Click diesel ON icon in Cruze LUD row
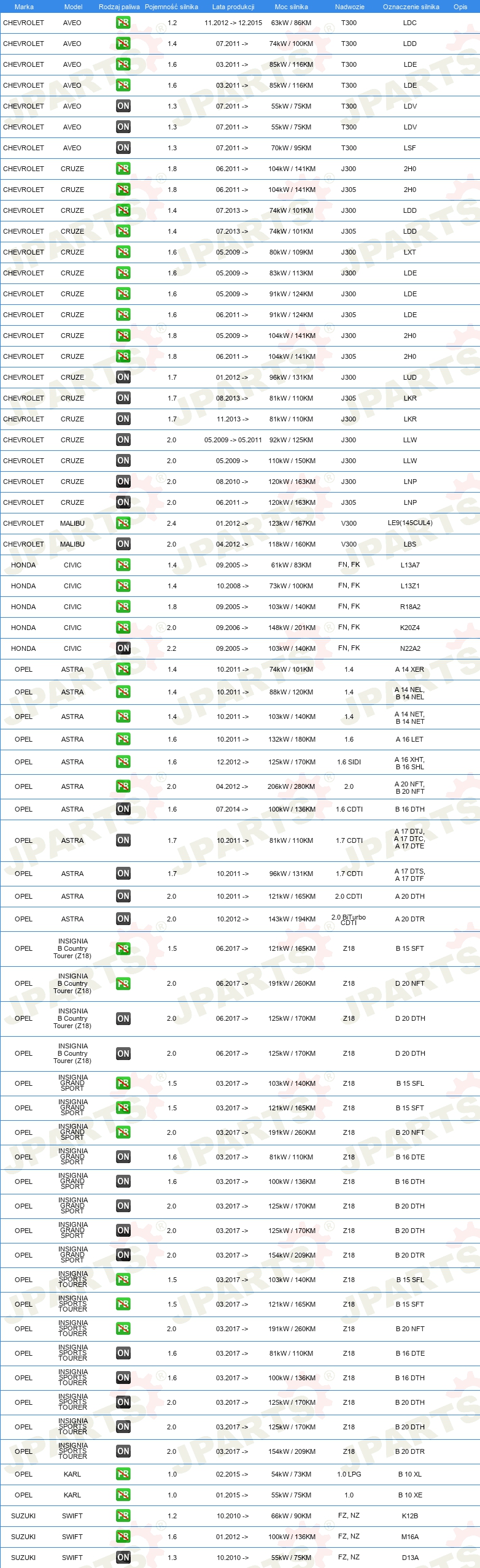Image resolution: width=480 pixels, height=1568 pixels. [123, 377]
